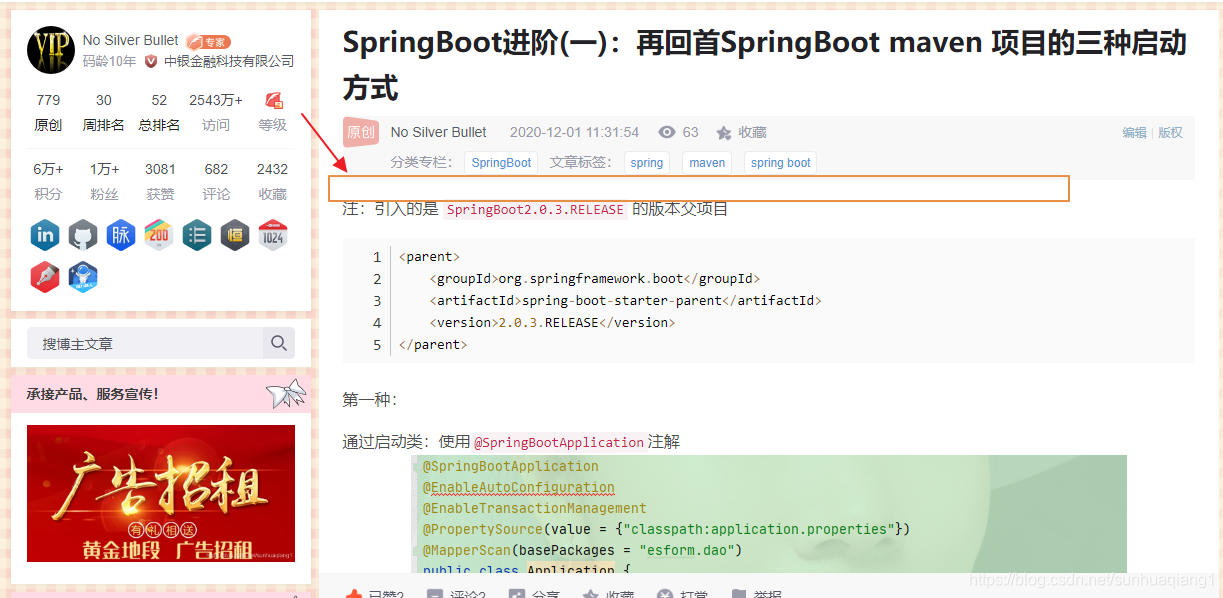Open the LinkedIn hexagon badge

(x=45, y=236)
